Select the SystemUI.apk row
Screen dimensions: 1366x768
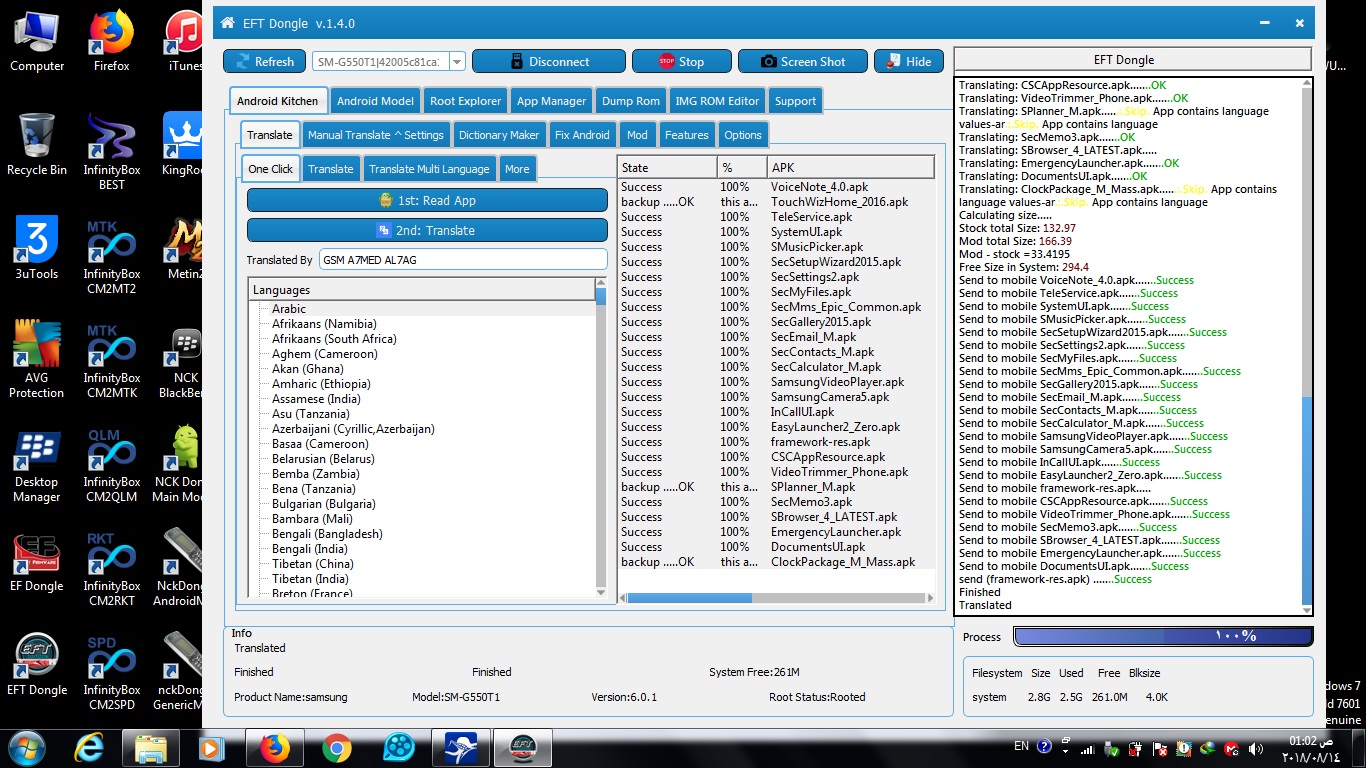[x=776, y=232]
